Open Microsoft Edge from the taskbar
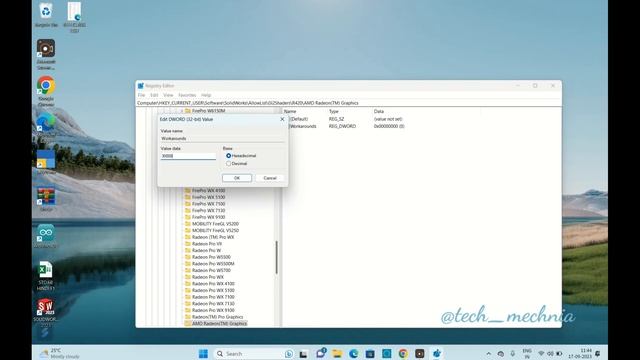Image resolution: width=640 pixels, height=360 pixels. pos(353,353)
